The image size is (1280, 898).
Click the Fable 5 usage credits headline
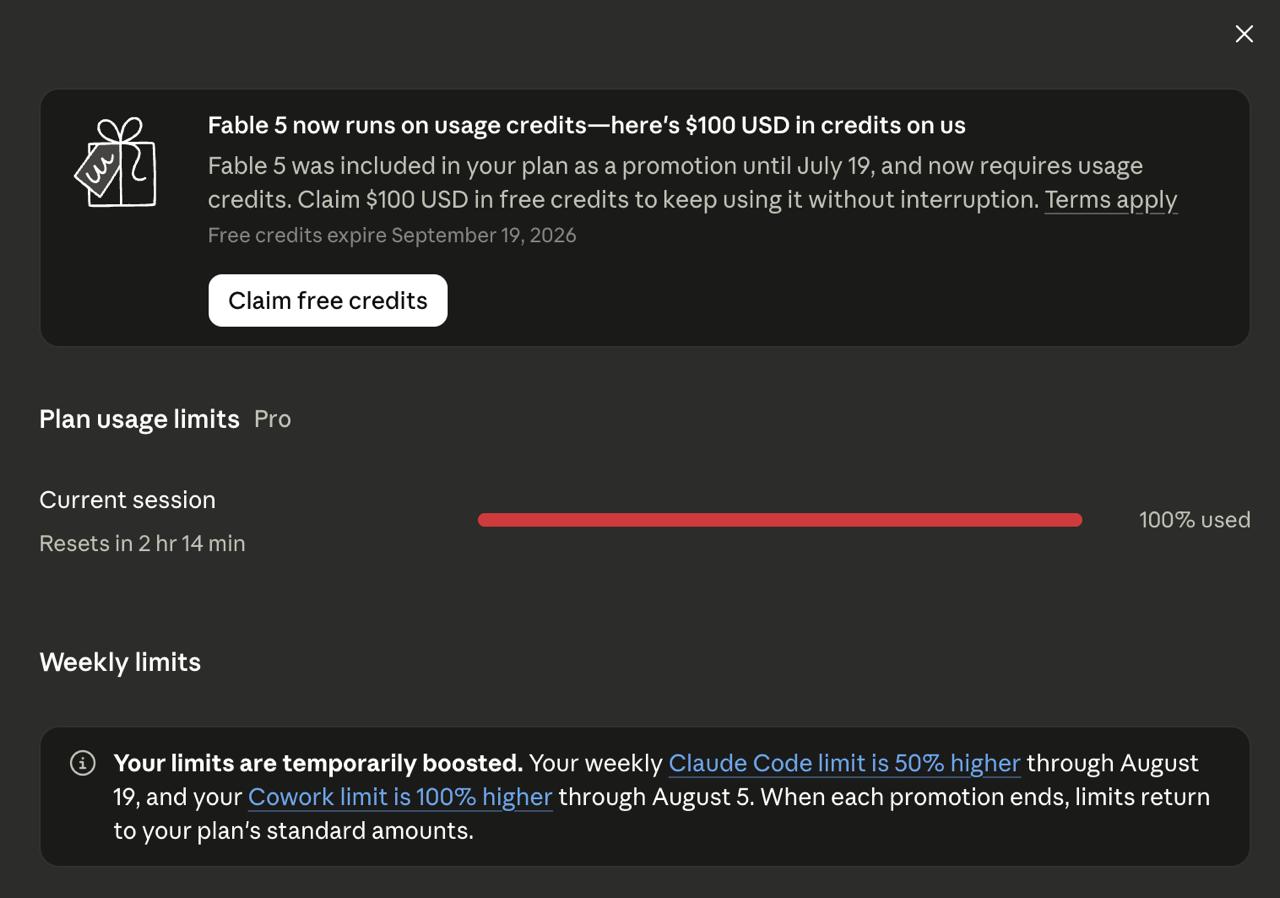click(x=586, y=125)
